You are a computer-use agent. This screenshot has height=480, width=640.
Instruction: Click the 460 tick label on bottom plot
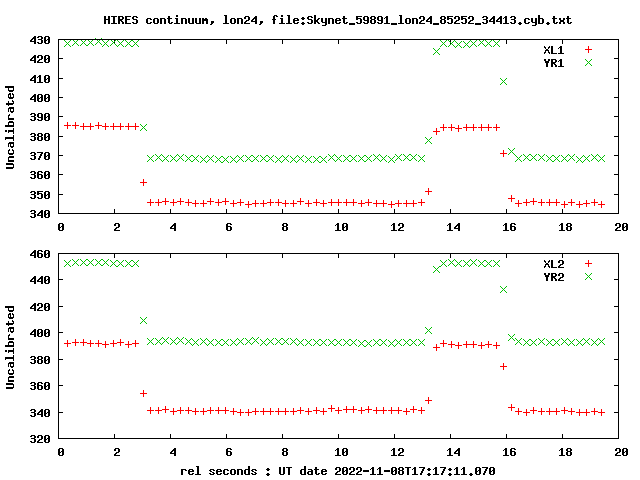pyautogui.click(x=40, y=254)
